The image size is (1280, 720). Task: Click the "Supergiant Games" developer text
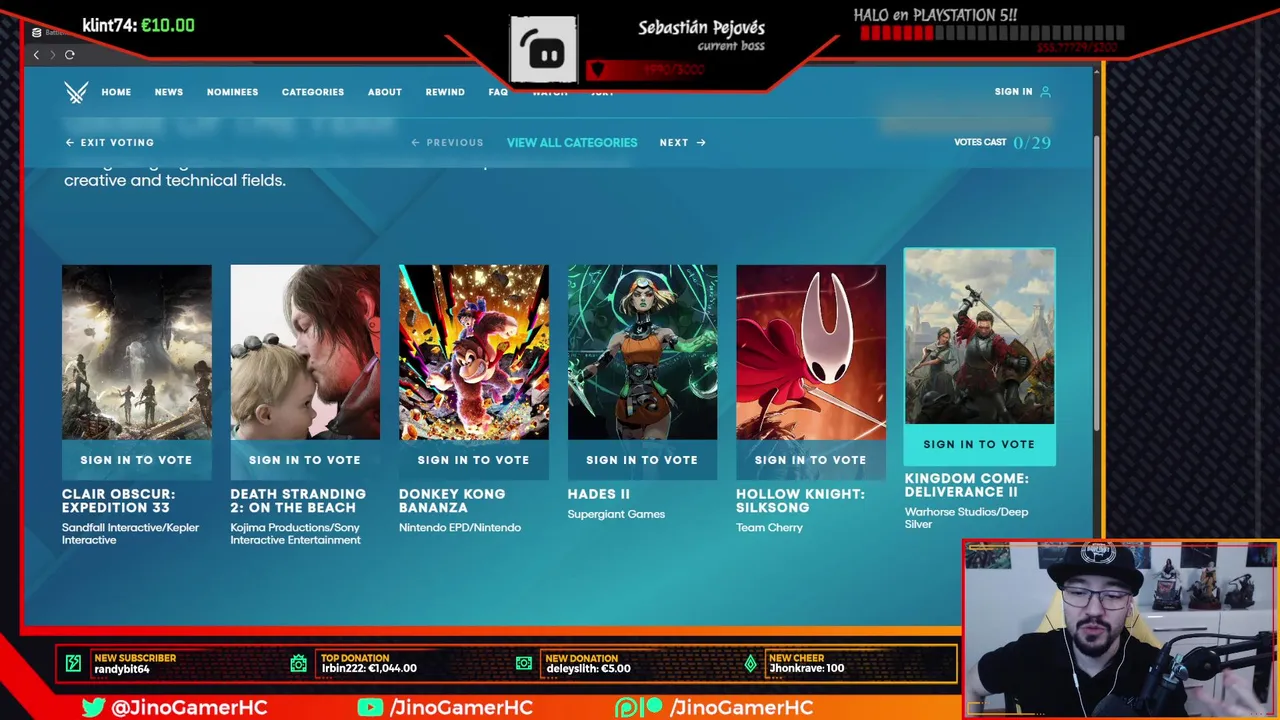pos(616,514)
